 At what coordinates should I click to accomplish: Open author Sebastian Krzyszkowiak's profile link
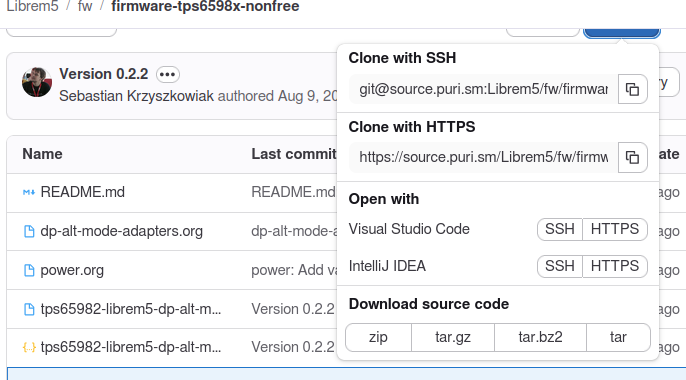tap(136, 96)
